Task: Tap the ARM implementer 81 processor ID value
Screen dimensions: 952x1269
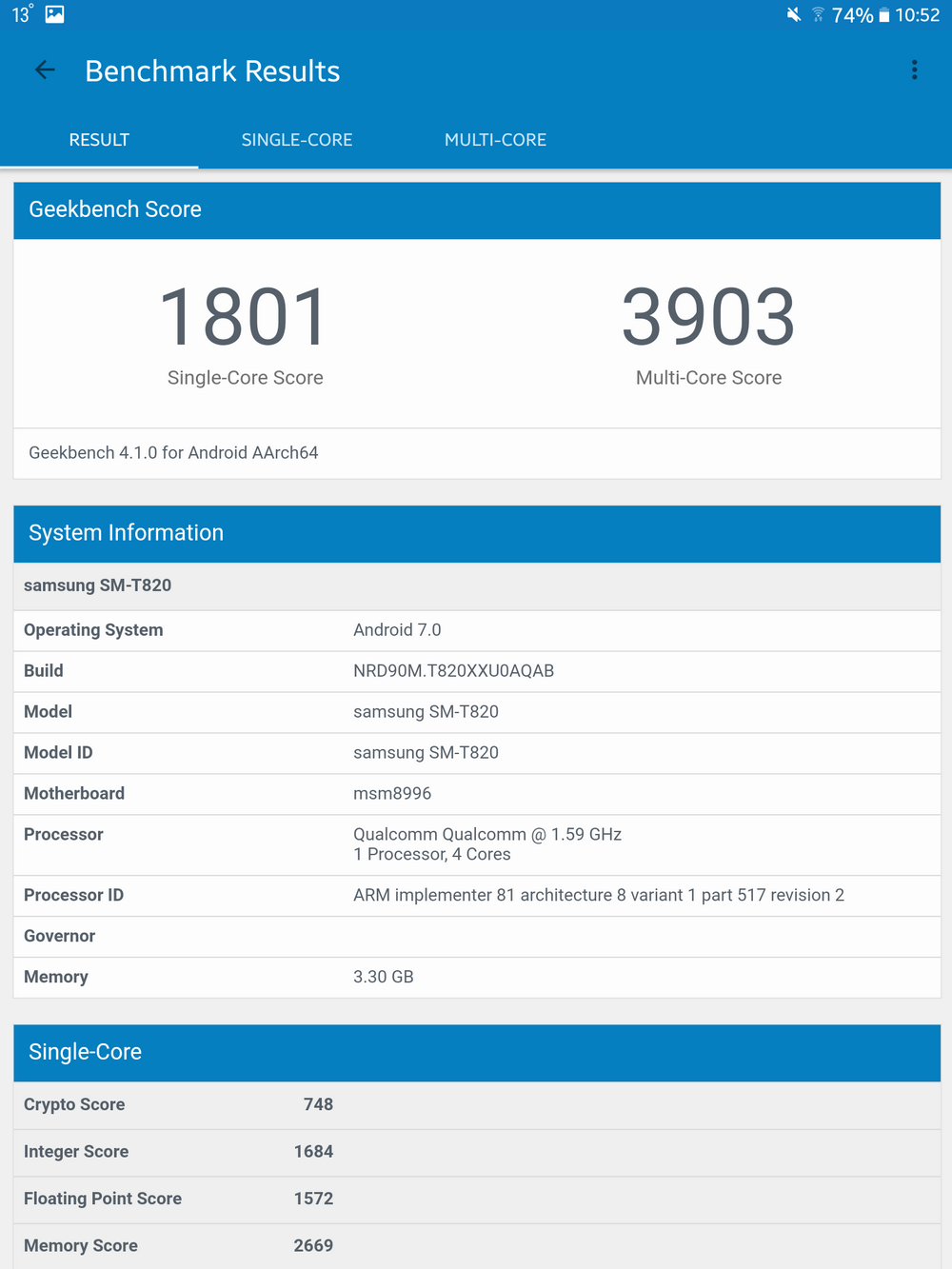Action: (599, 896)
